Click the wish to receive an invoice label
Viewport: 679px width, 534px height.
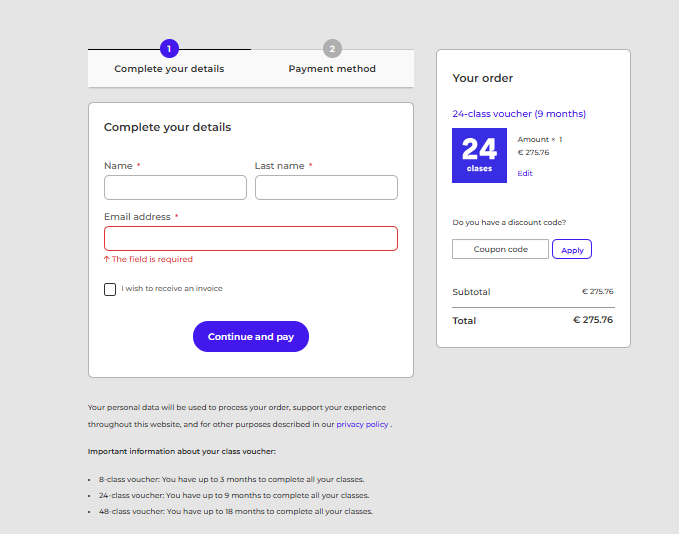tap(172, 288)
